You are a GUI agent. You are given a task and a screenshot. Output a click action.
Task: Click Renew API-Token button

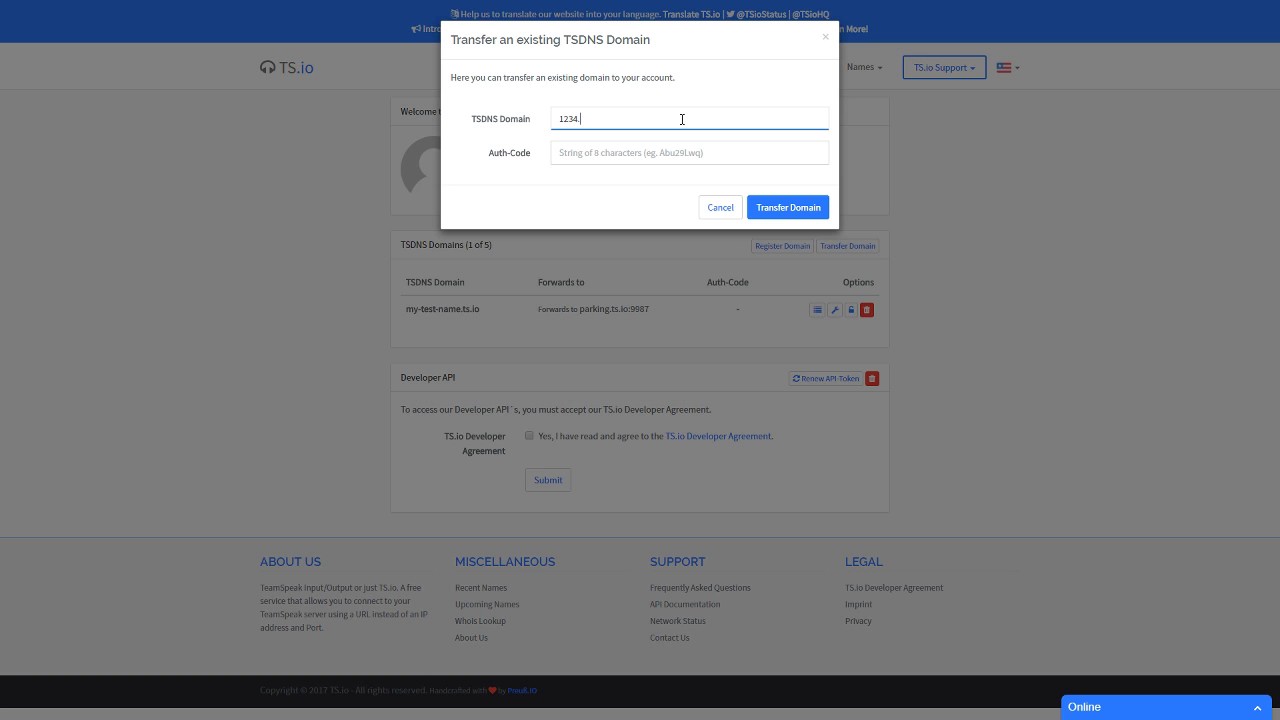pos(825,379)
